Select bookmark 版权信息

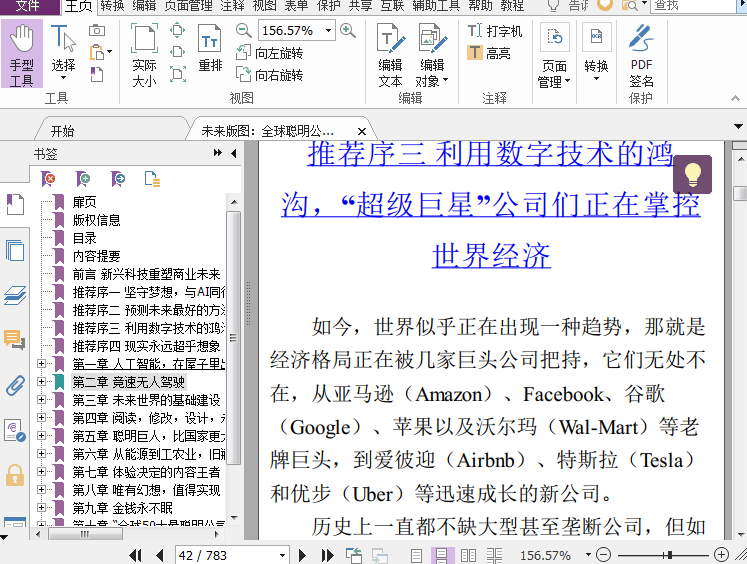point(96,220)
